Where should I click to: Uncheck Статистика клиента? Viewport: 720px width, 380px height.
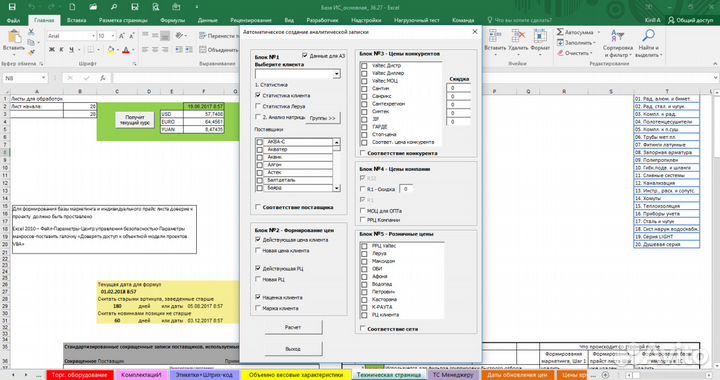(x=258, y=95)
